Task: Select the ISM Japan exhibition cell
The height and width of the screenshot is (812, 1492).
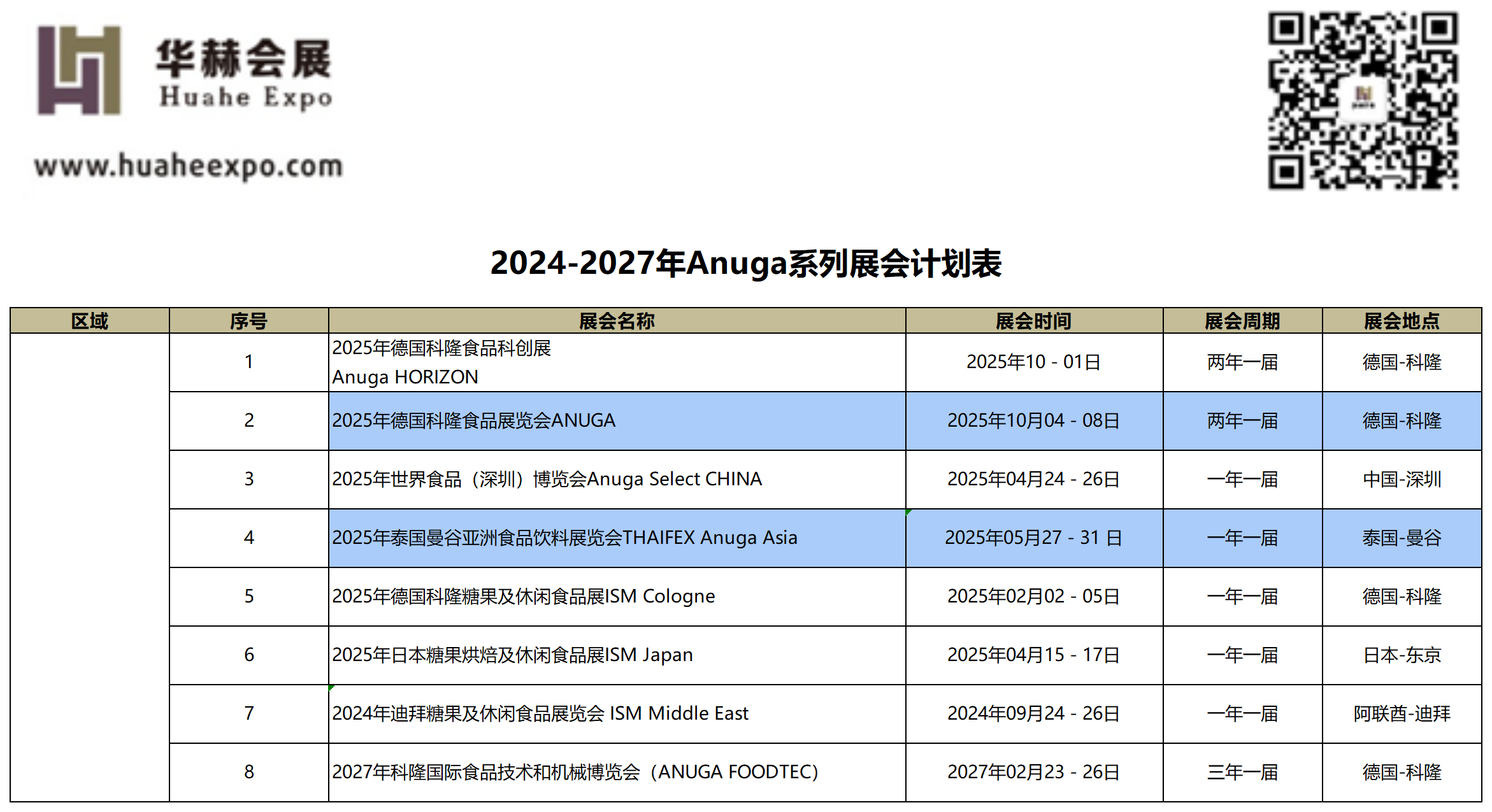Action: click(x=617, y=655)
